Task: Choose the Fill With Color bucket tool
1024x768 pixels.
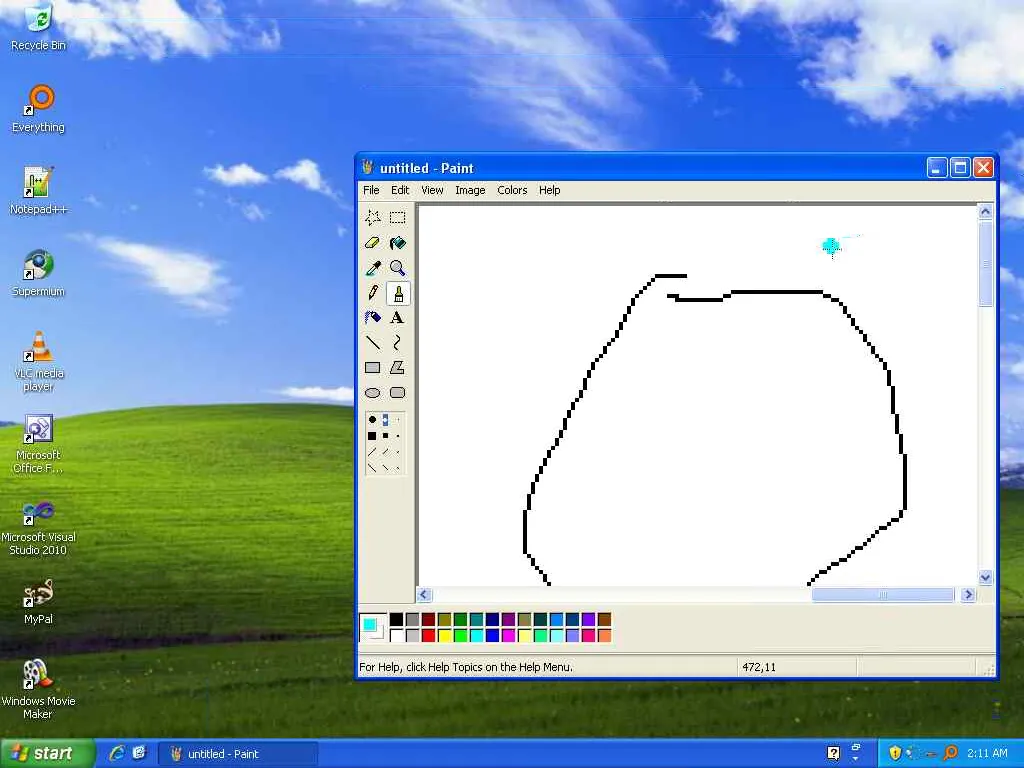Action: pos(398,243)
